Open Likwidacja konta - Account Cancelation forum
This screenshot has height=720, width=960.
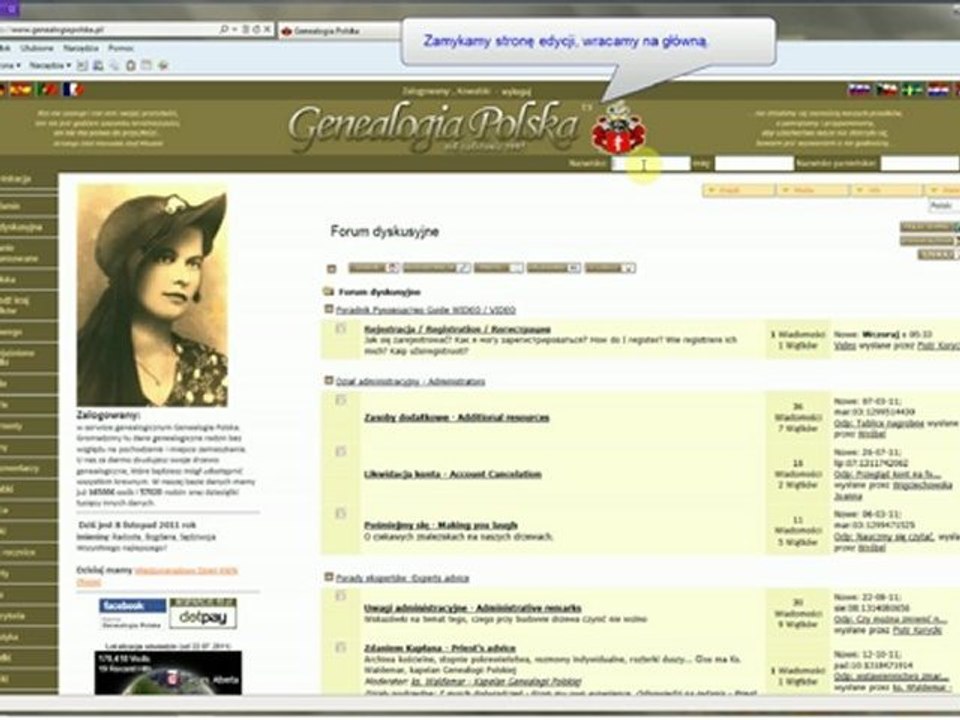point(452,474)
